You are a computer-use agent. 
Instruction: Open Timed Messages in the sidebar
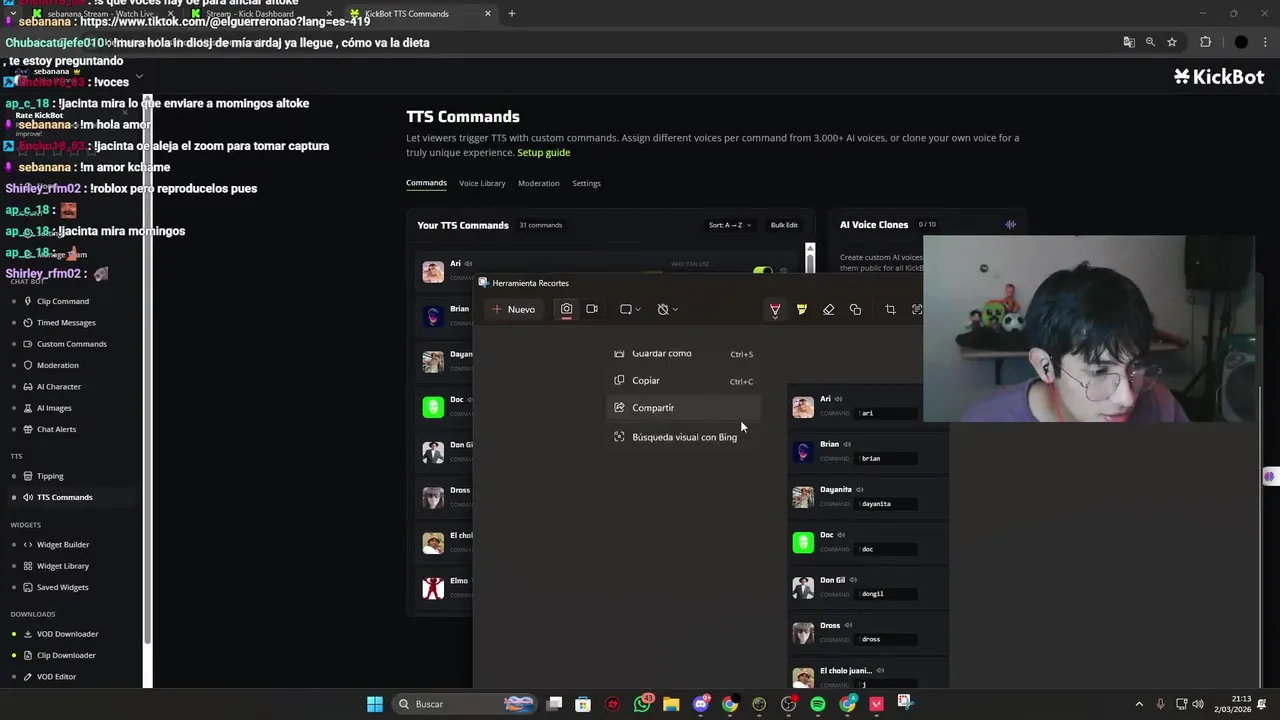click(x=66, y=323)
